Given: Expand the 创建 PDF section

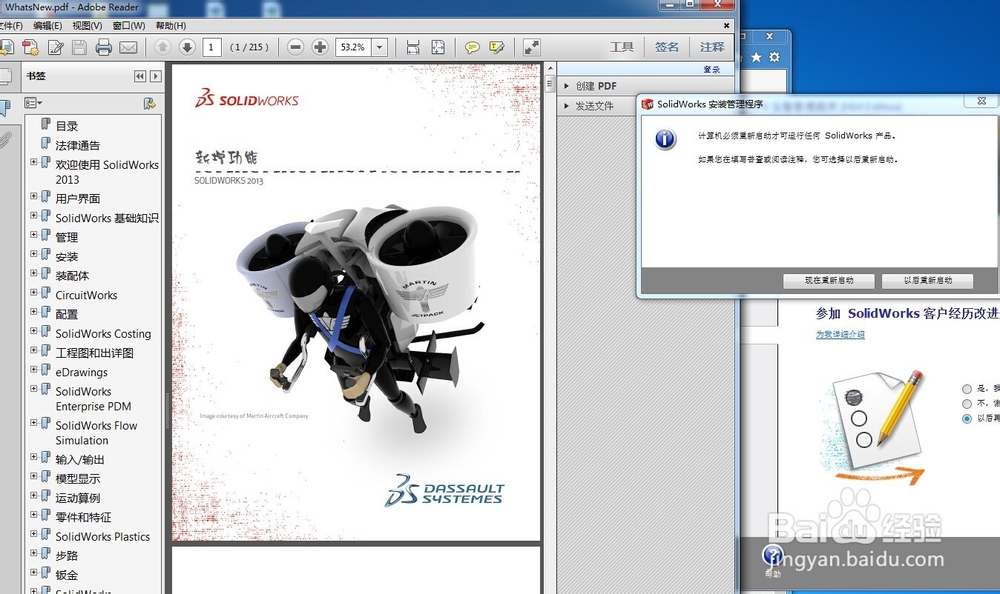Looking at the screenshot, I should [566, 85].
